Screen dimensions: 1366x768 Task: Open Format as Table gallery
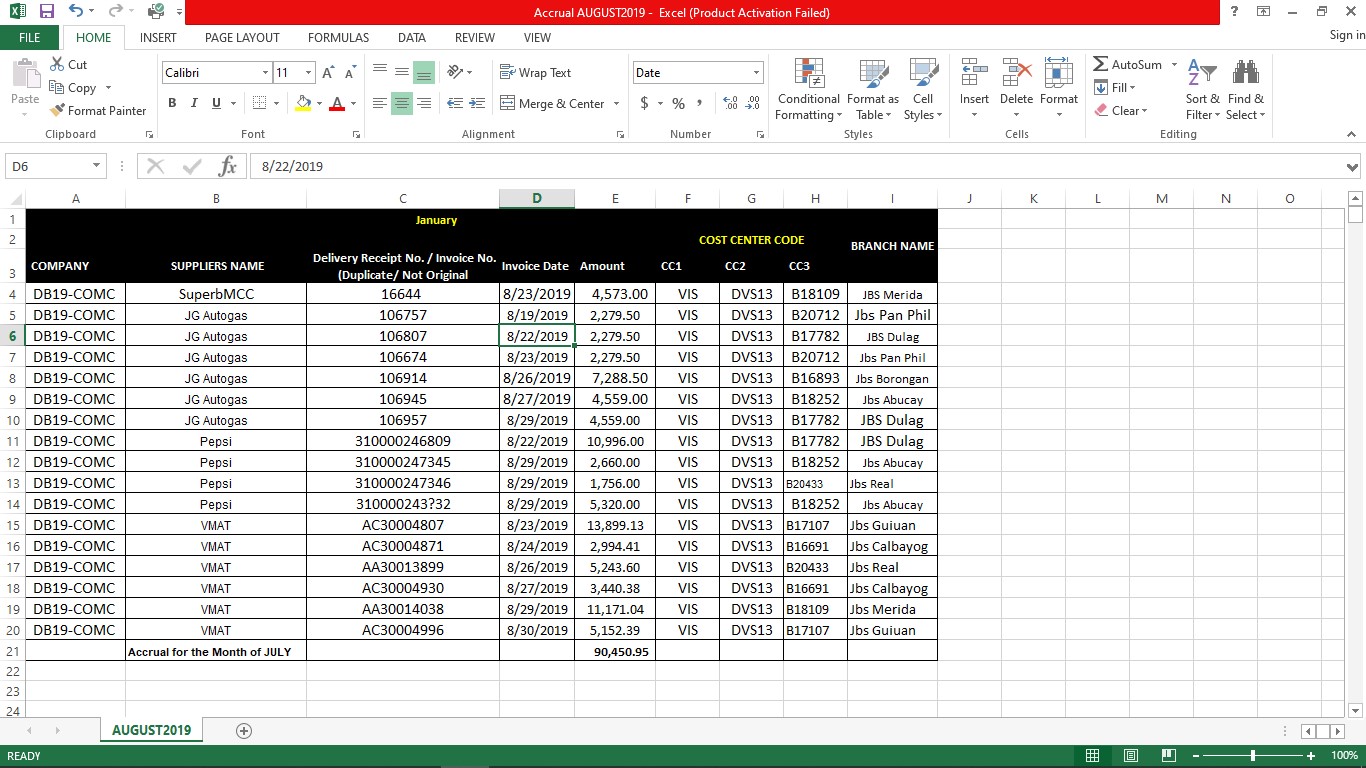(x=873, y=89)
